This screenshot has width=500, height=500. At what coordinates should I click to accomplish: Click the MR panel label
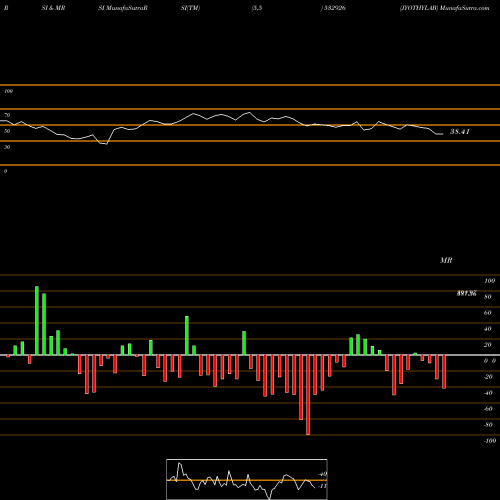point(446,260)
